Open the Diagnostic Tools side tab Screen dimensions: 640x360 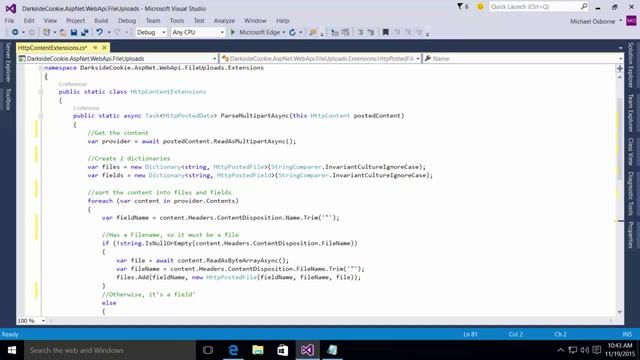631,193
